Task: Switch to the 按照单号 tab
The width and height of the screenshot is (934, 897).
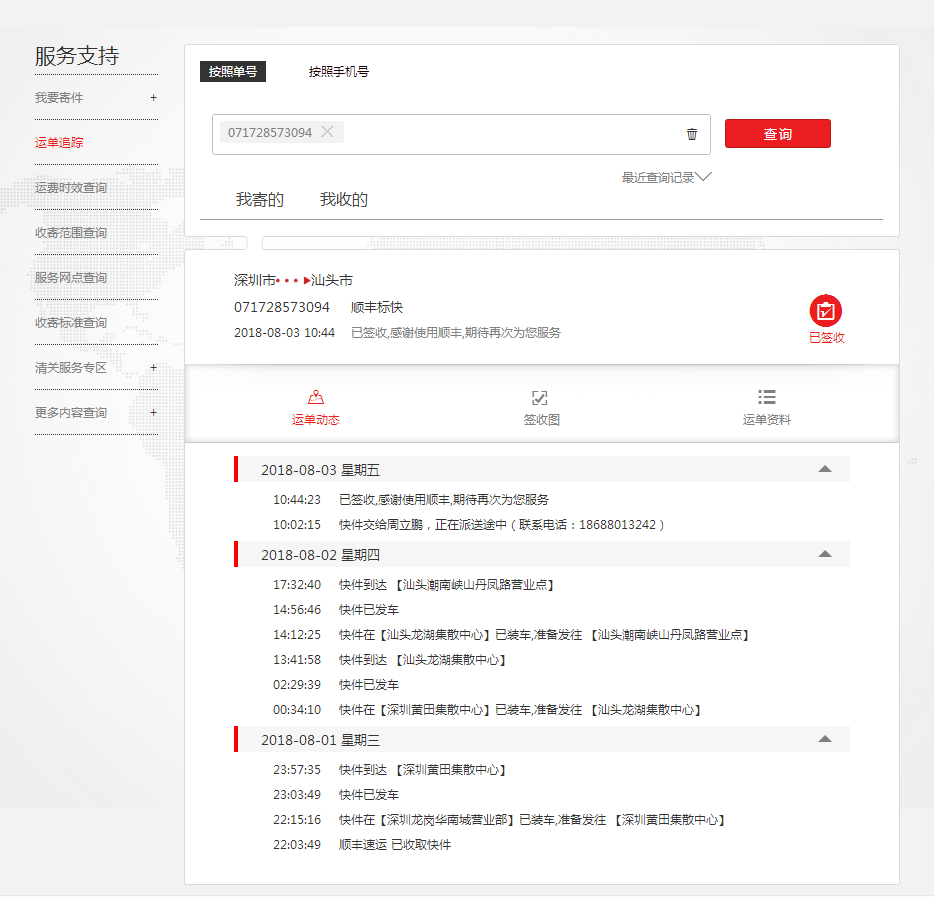Action: [x=233, y=71]
